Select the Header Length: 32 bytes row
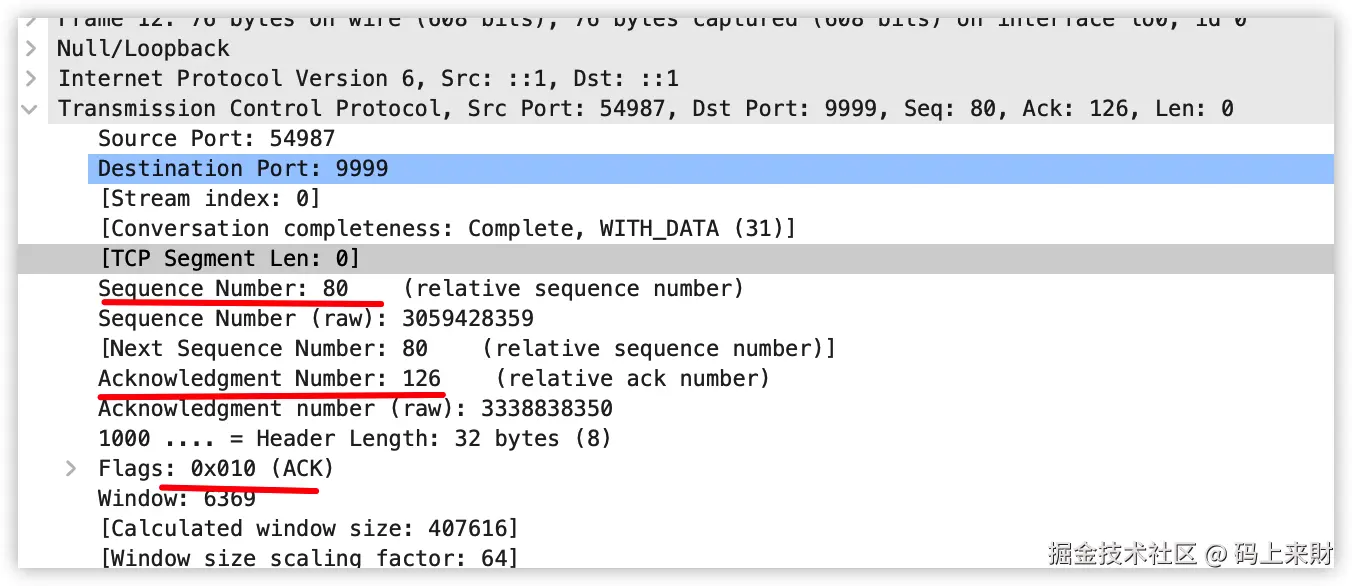 click(354, 438)
